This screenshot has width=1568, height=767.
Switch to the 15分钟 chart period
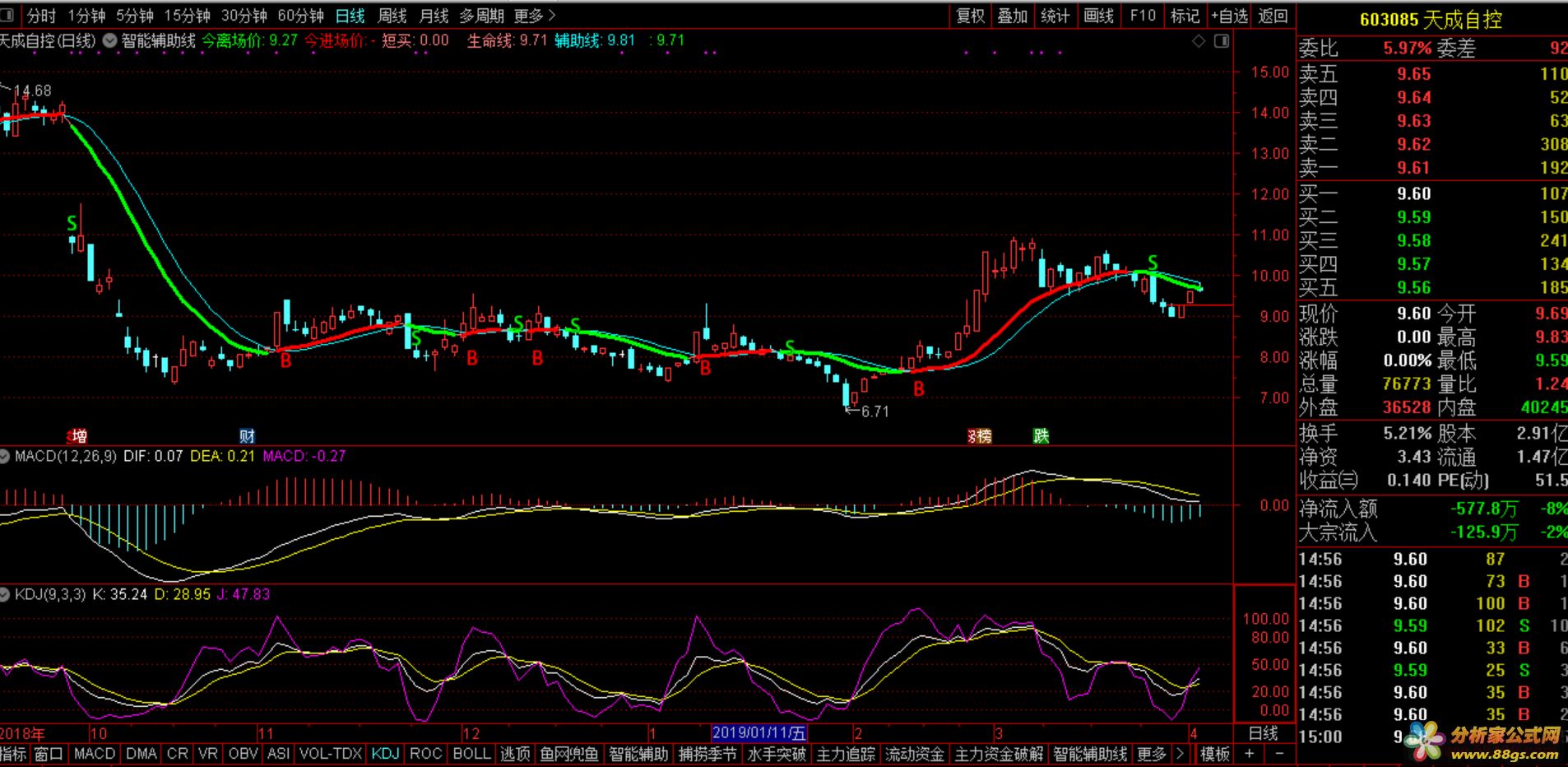tap(187, 16)
